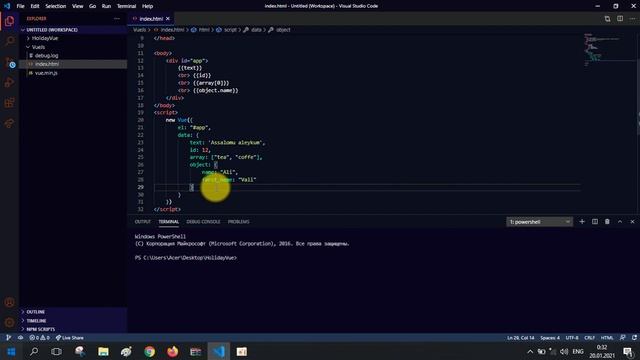
Task: Open Ln 29, Col 14 go-to-line
Action: [521, 338]
